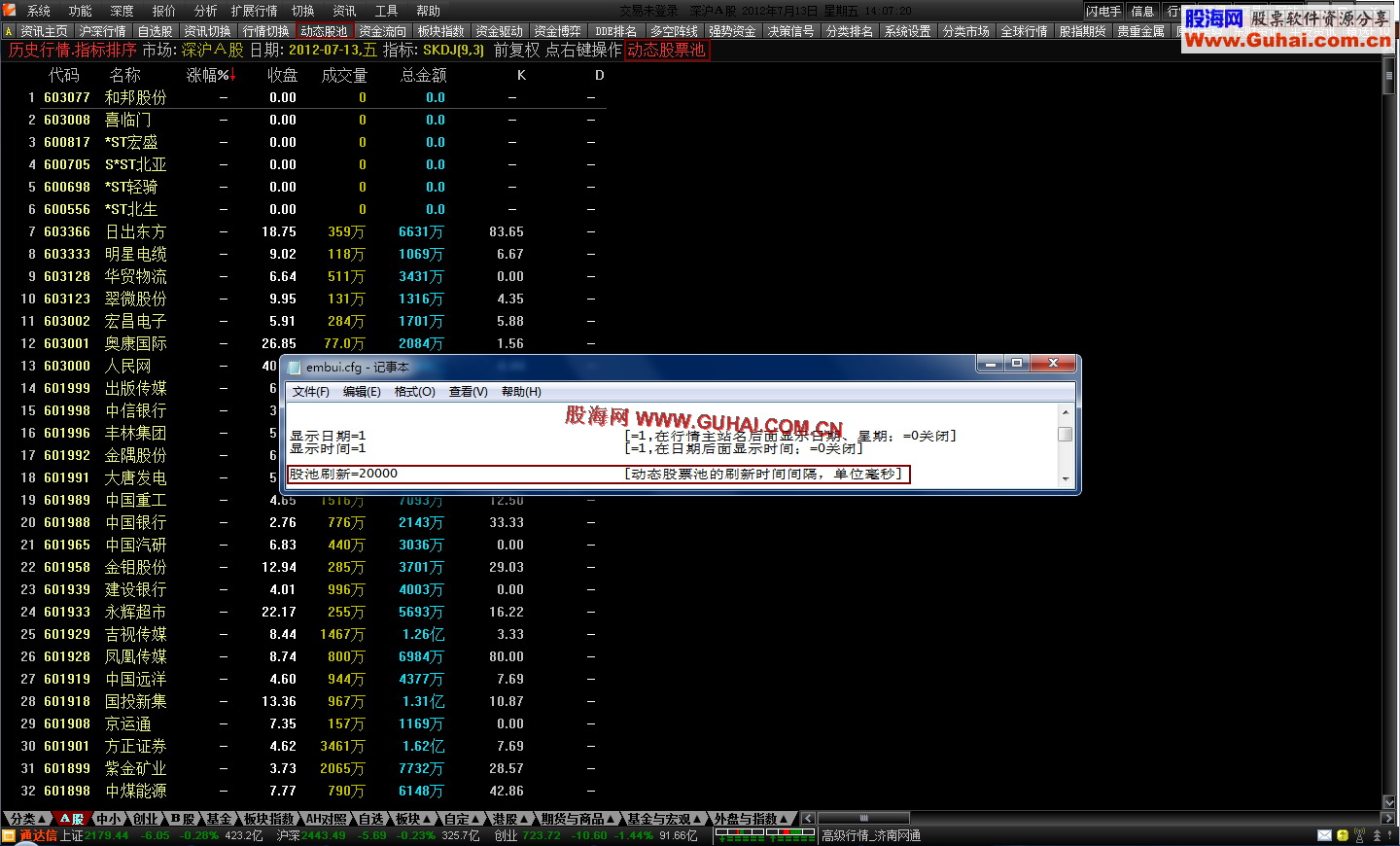
Task: Select stock row 601988 中国银行
Action: (303, 522)
